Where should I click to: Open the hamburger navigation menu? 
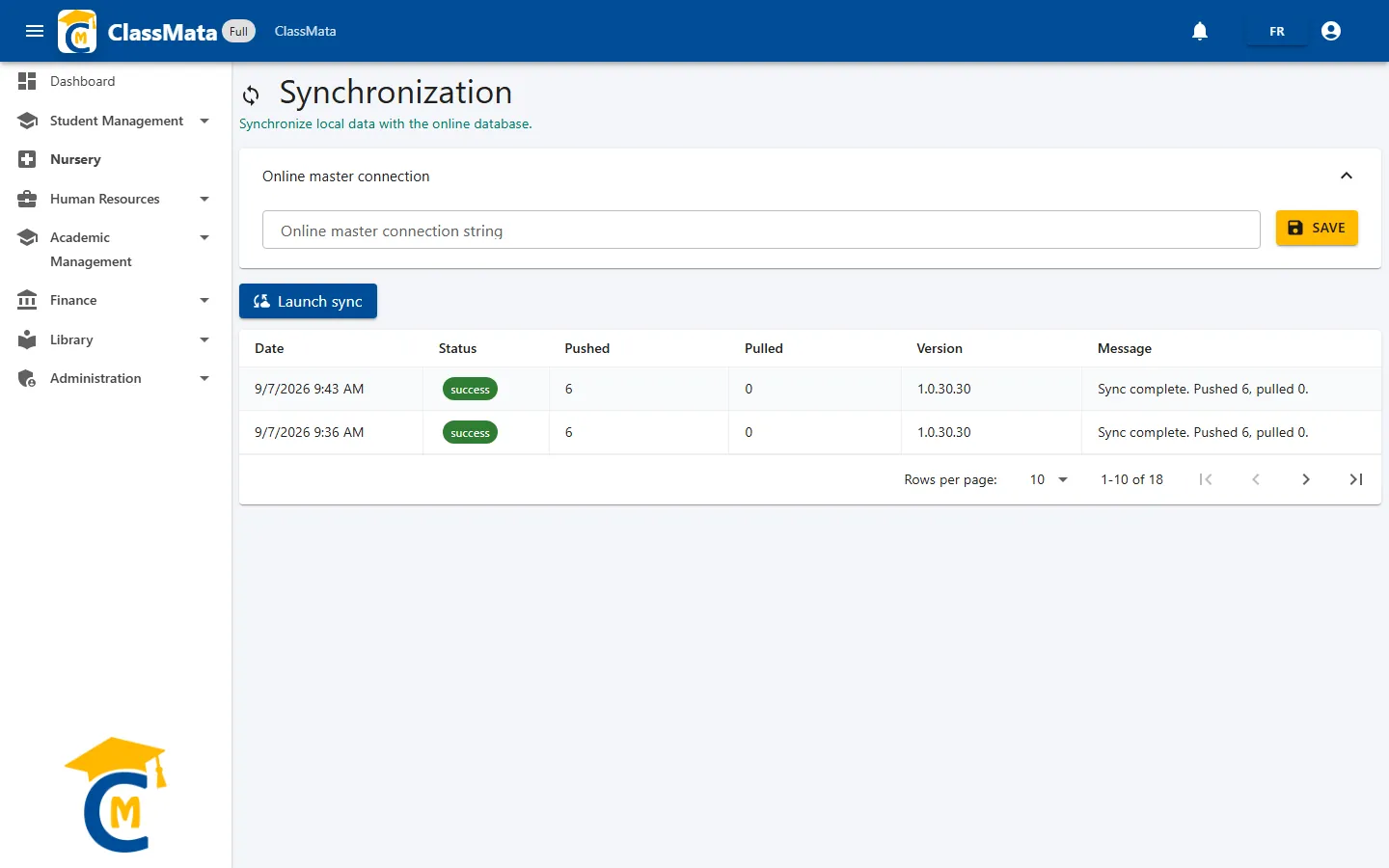(35, 31)
